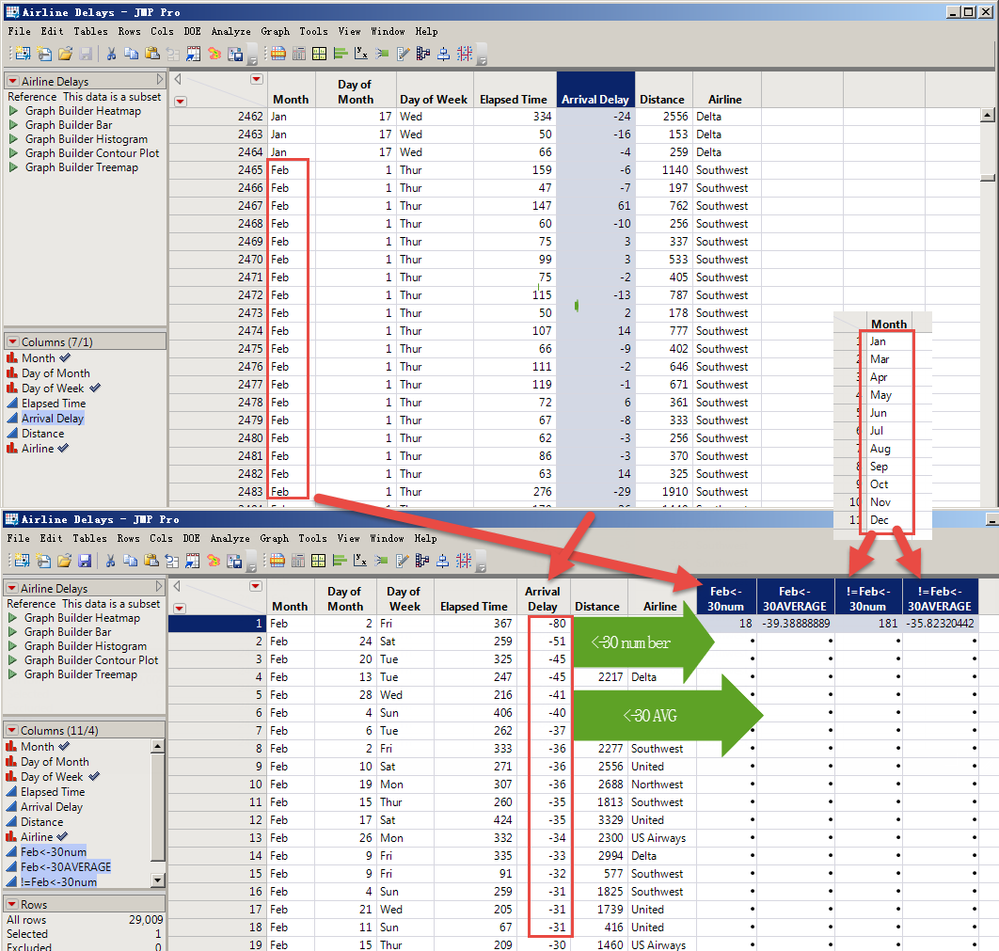The height and width of the screenshot is (951, 999).
Task: Click the Fit Y by X icon in upper toolbar
Action: [361, 53]
